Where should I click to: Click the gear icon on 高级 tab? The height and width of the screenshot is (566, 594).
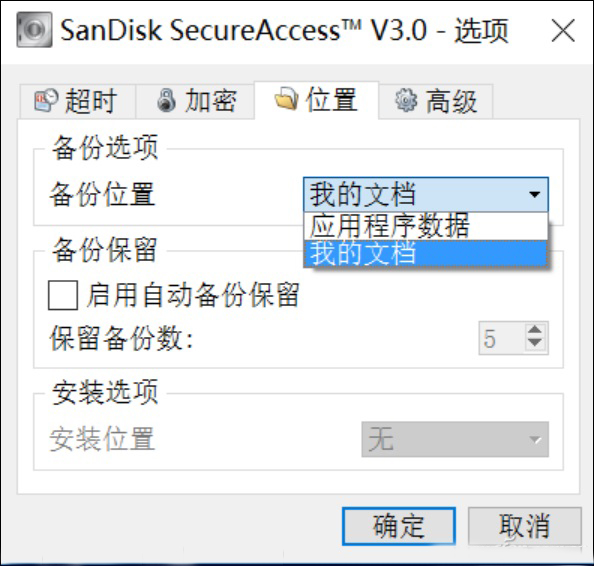click(406, 100)
